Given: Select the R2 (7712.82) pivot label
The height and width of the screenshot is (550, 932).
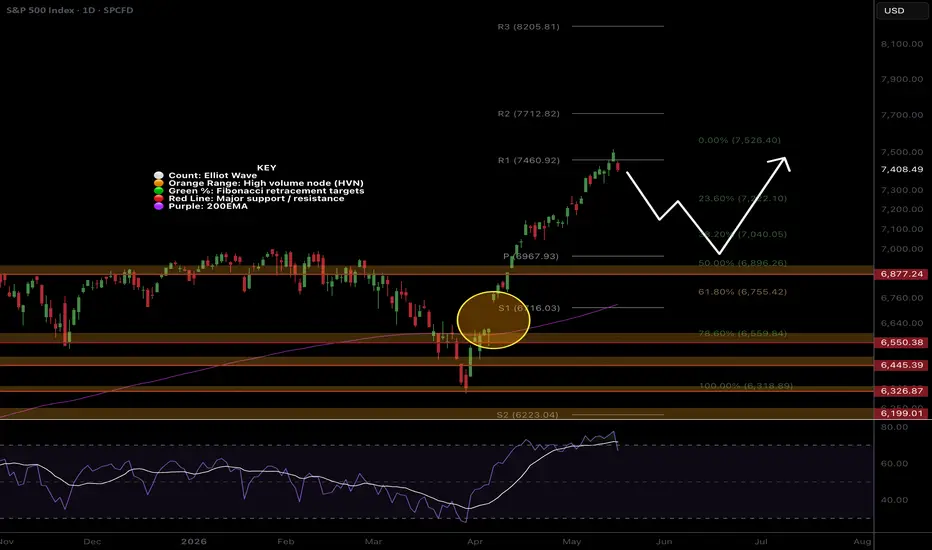Looking at the screenshot, I should tap(528, 114).
